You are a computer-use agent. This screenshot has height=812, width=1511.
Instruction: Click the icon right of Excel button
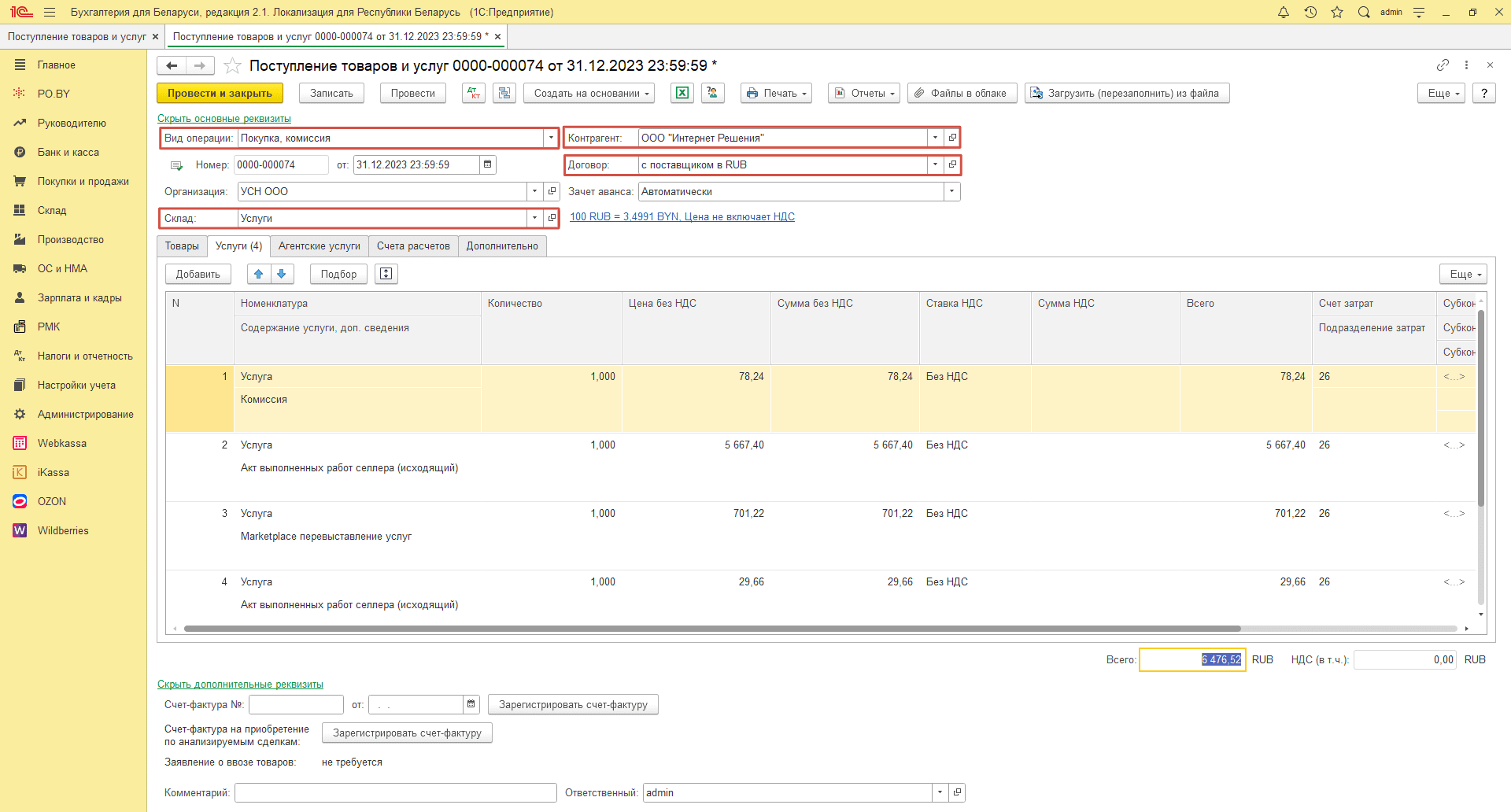pyautogui.click(x=713, y=93)
